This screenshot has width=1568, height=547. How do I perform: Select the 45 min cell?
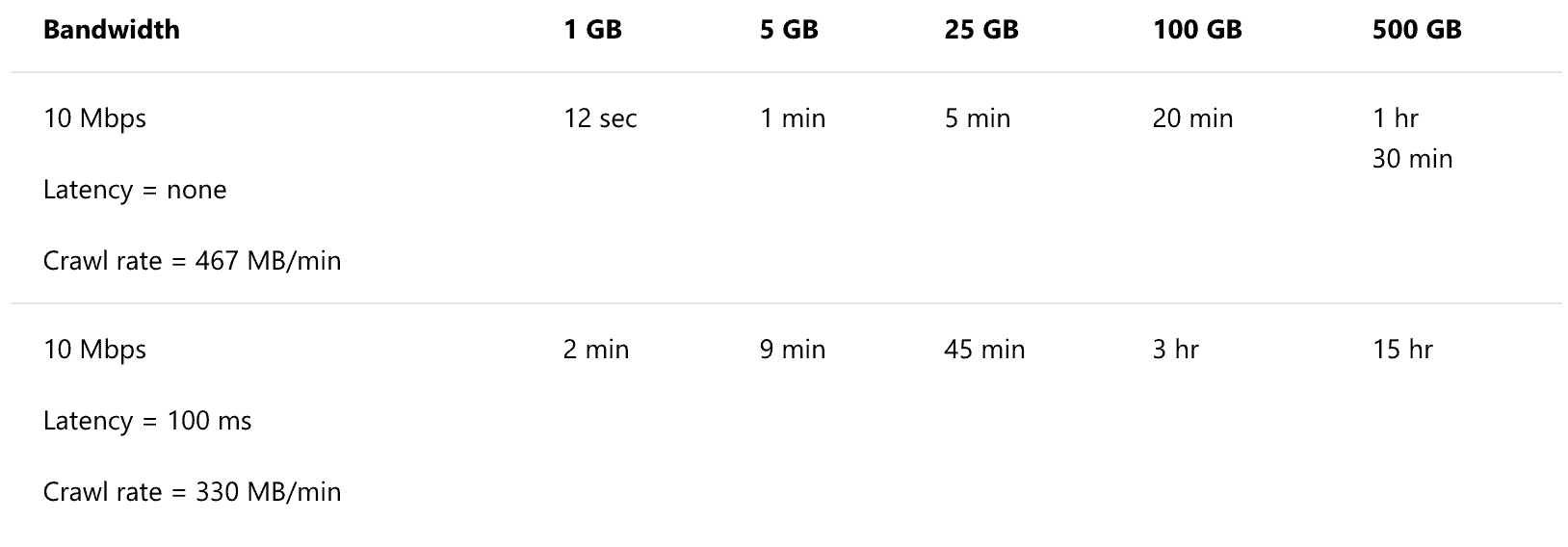point(984,350)
